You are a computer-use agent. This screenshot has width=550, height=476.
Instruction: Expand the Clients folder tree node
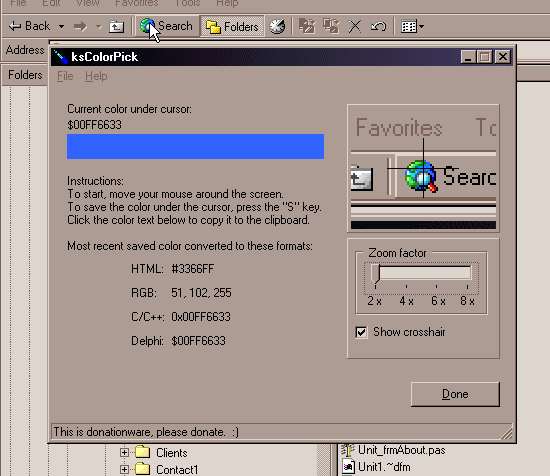[x=124, y=452]
